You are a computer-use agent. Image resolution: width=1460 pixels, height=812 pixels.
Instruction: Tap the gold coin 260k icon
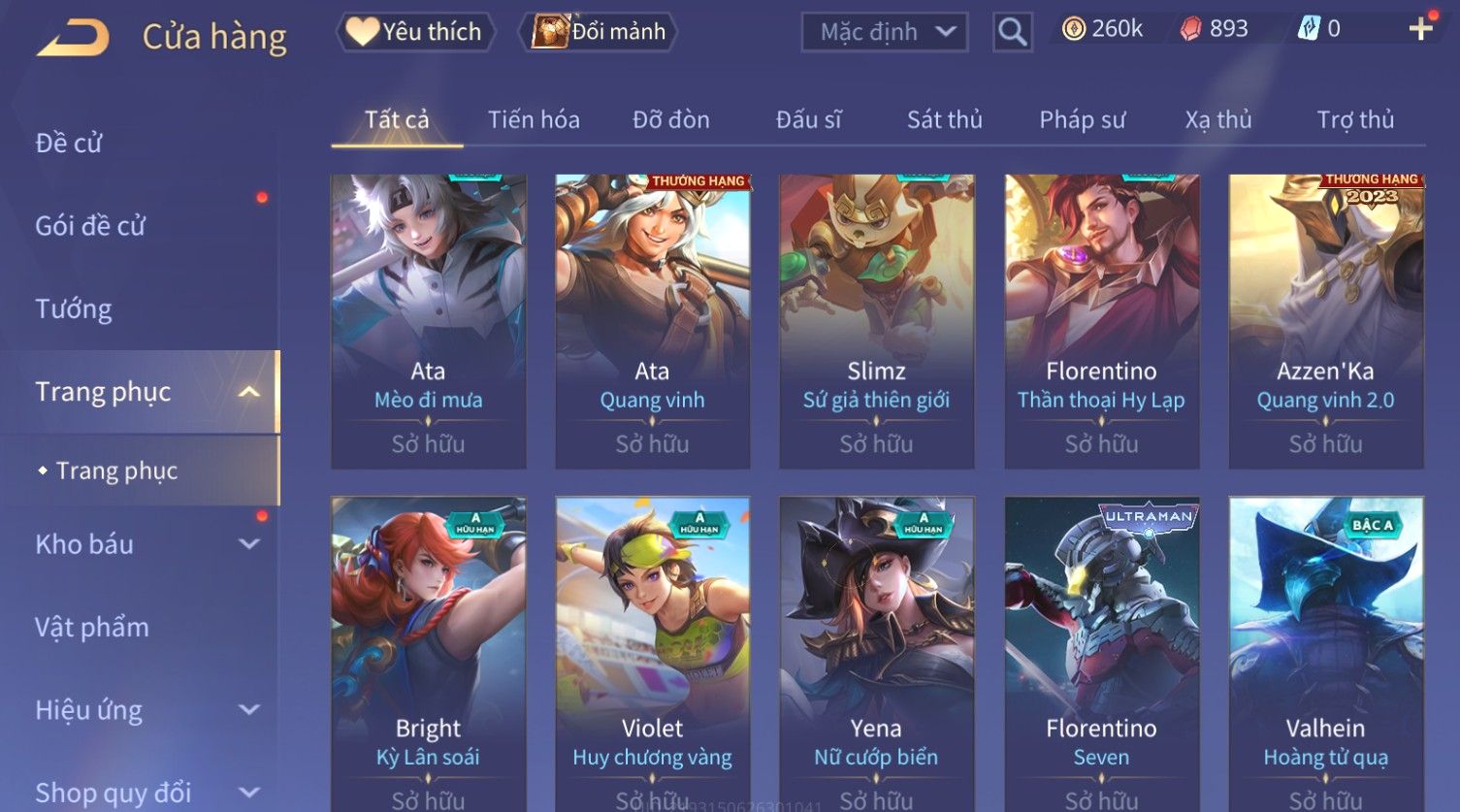point(1073,29)
